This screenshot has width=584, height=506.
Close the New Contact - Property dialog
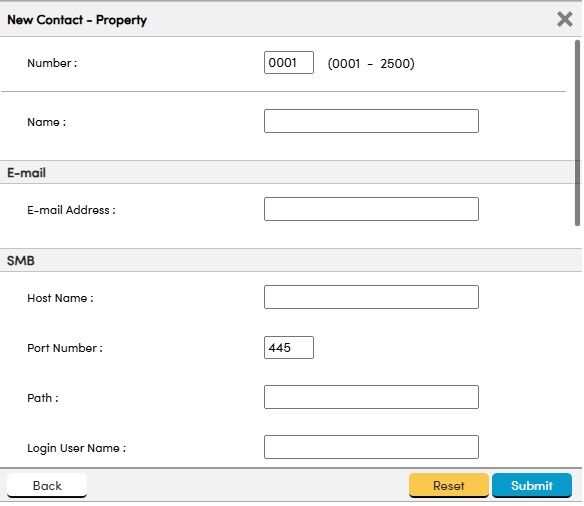coord(565,19)
